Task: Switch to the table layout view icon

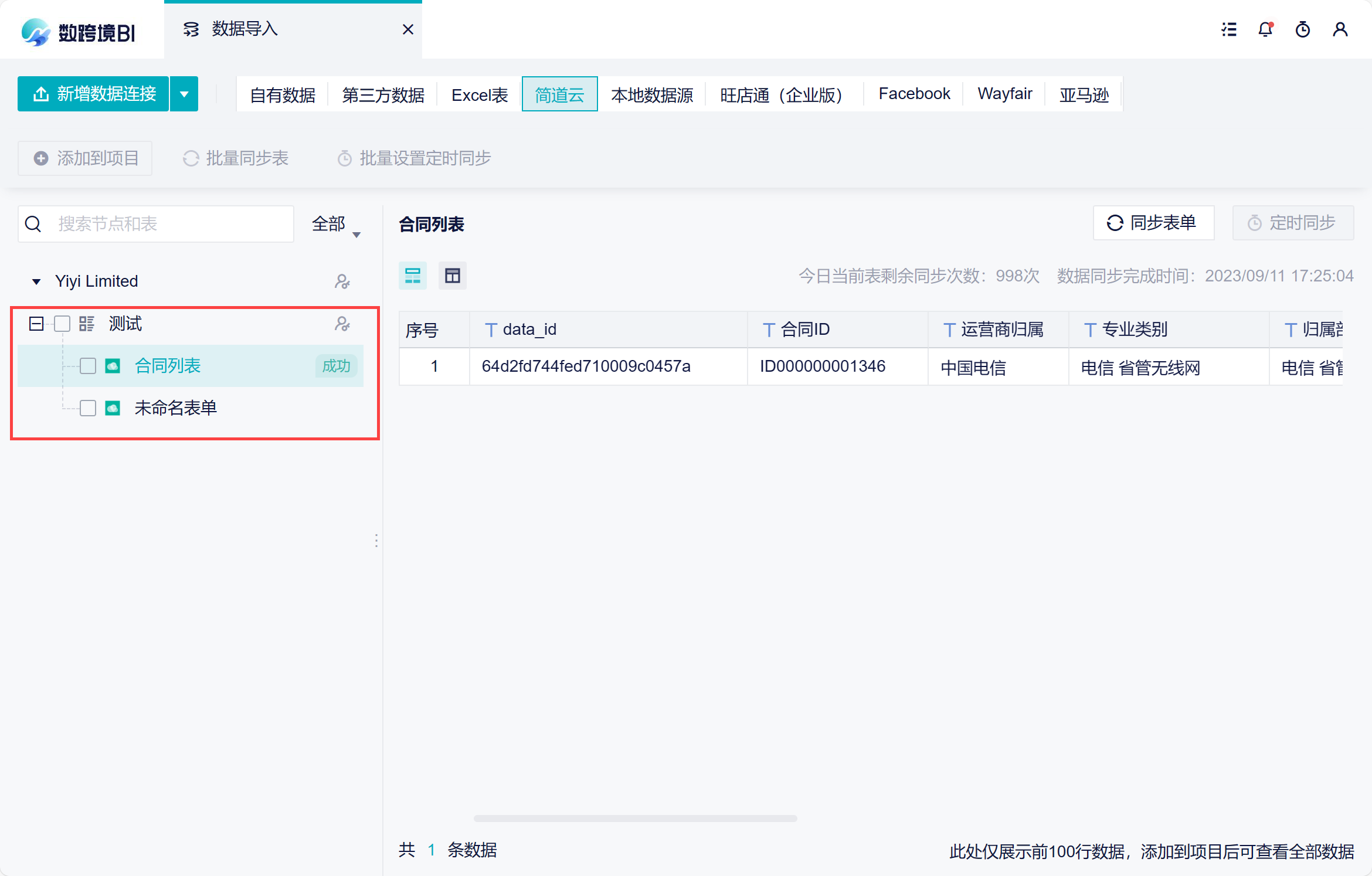Action: pos(453,276)
